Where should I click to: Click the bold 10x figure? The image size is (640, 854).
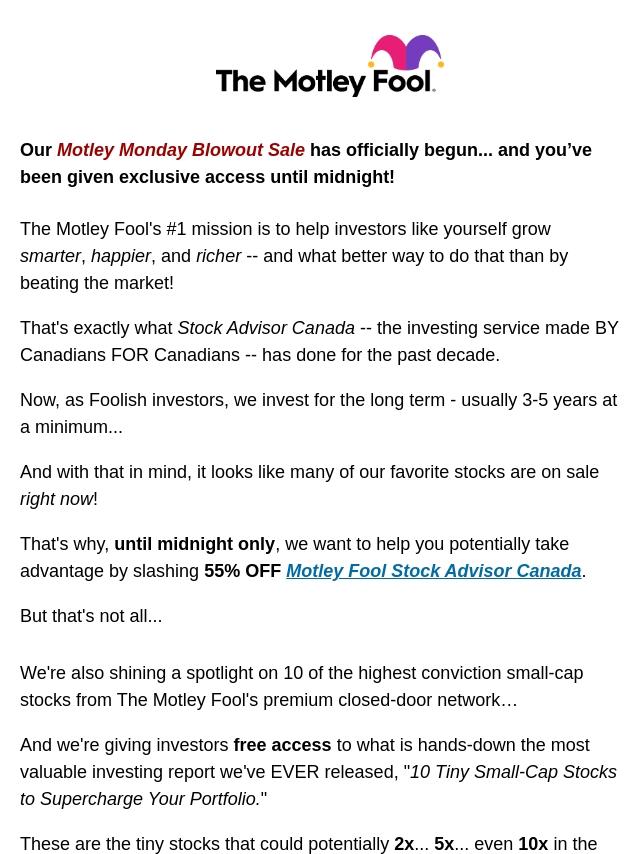click(533, 844)
